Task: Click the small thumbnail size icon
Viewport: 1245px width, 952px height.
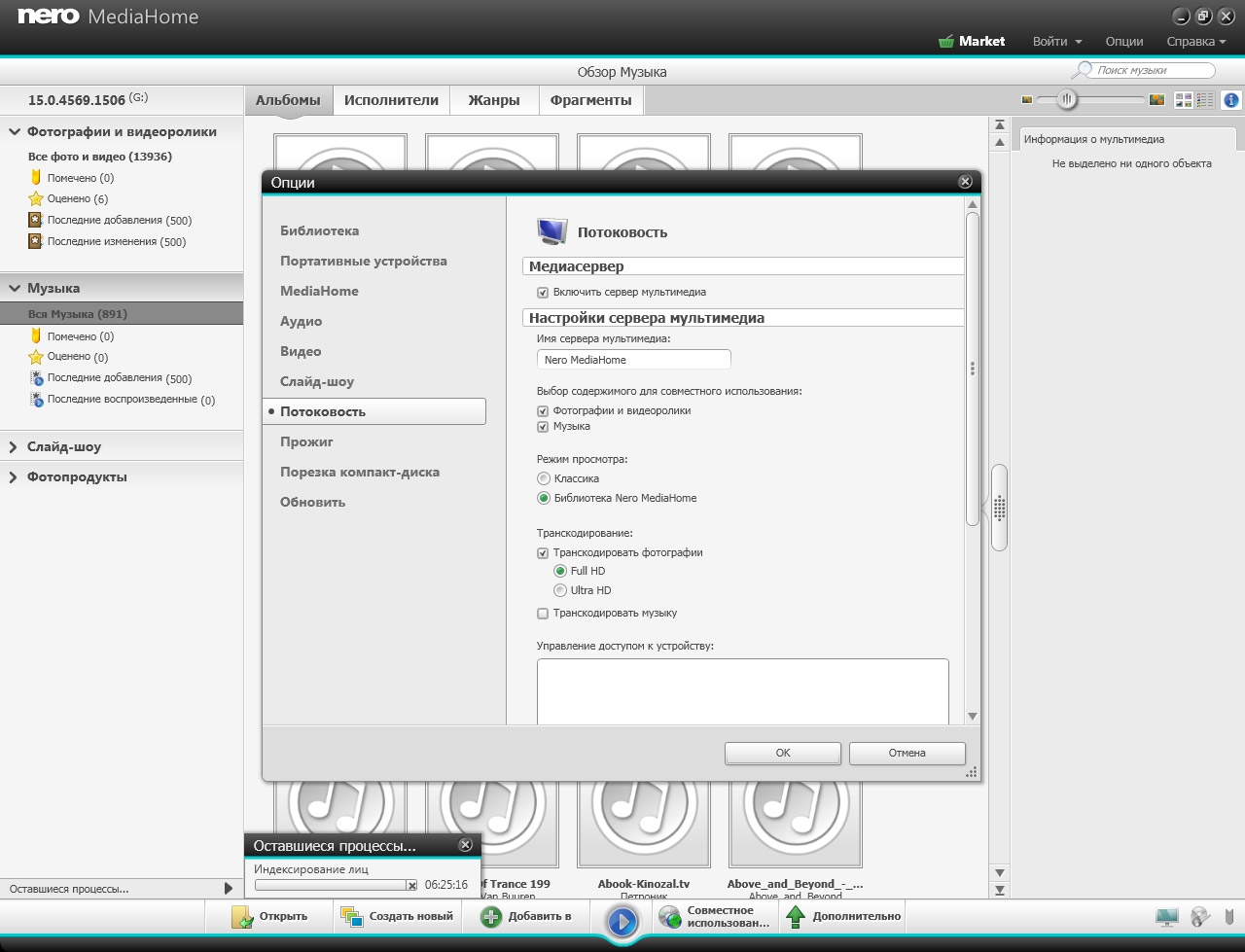Action: pos(1026,99)
